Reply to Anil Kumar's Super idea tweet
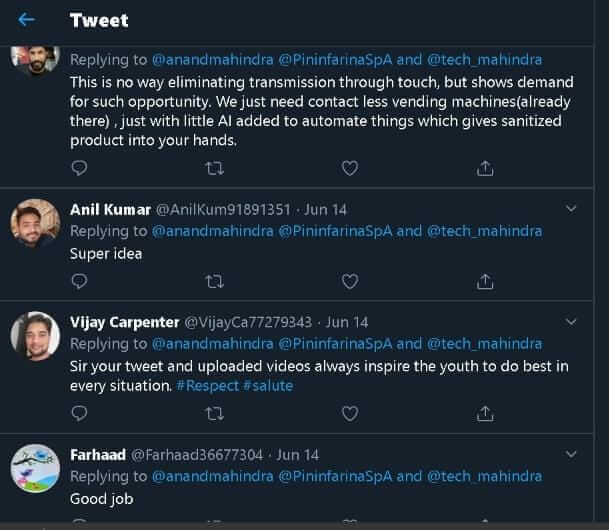 [80, 282]
